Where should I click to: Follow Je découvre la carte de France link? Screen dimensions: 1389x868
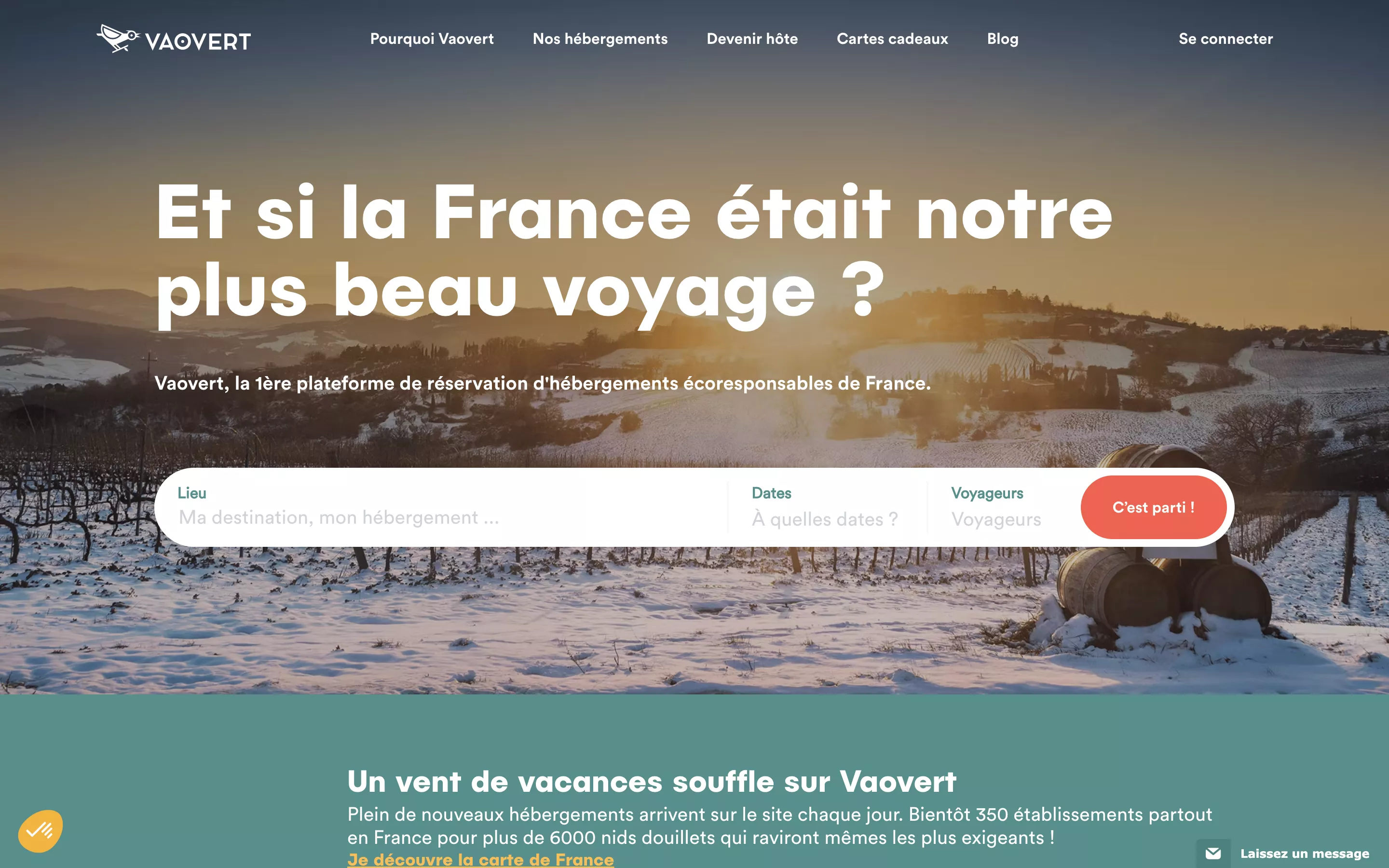click(480, 859)
